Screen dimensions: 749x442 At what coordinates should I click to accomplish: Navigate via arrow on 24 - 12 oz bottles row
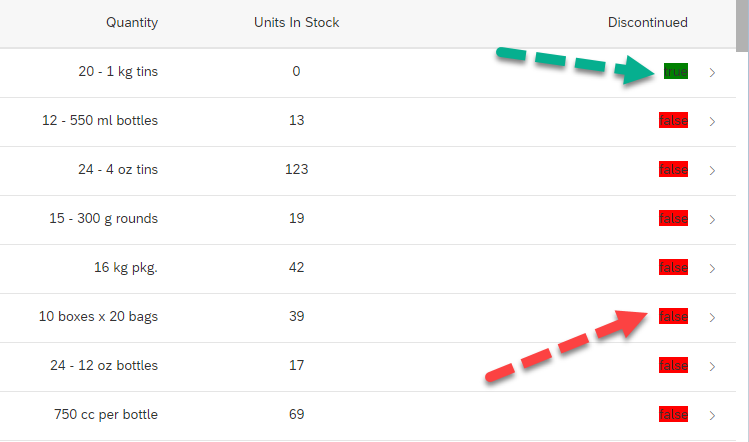(712, 366)
